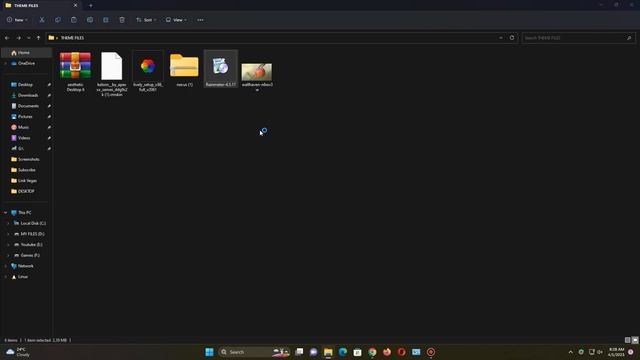
Task: Click the Copy icon in toolbar
Action: [x=58, y=20]
